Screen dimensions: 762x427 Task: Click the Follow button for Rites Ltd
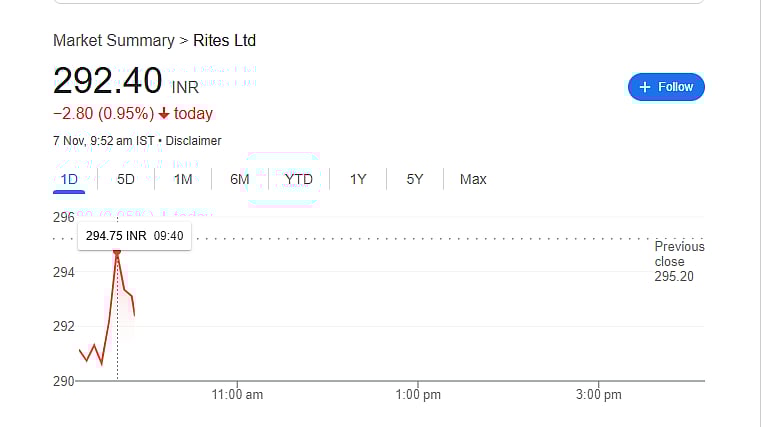tap(666, 87)
